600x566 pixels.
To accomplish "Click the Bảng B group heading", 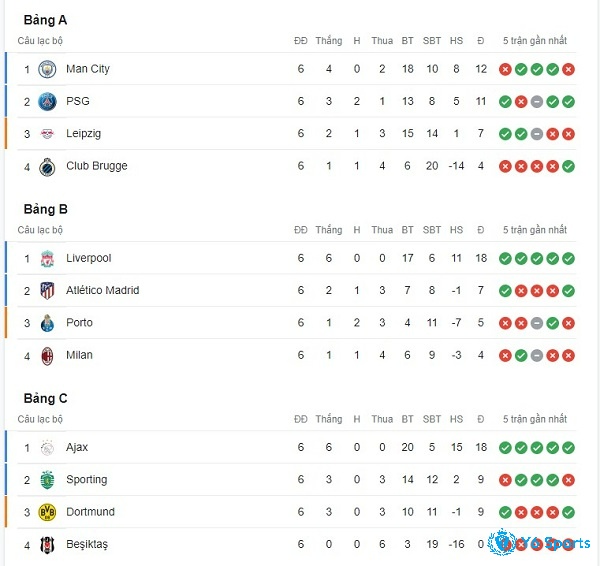I will pyautogui.click(x=46, y=209).
